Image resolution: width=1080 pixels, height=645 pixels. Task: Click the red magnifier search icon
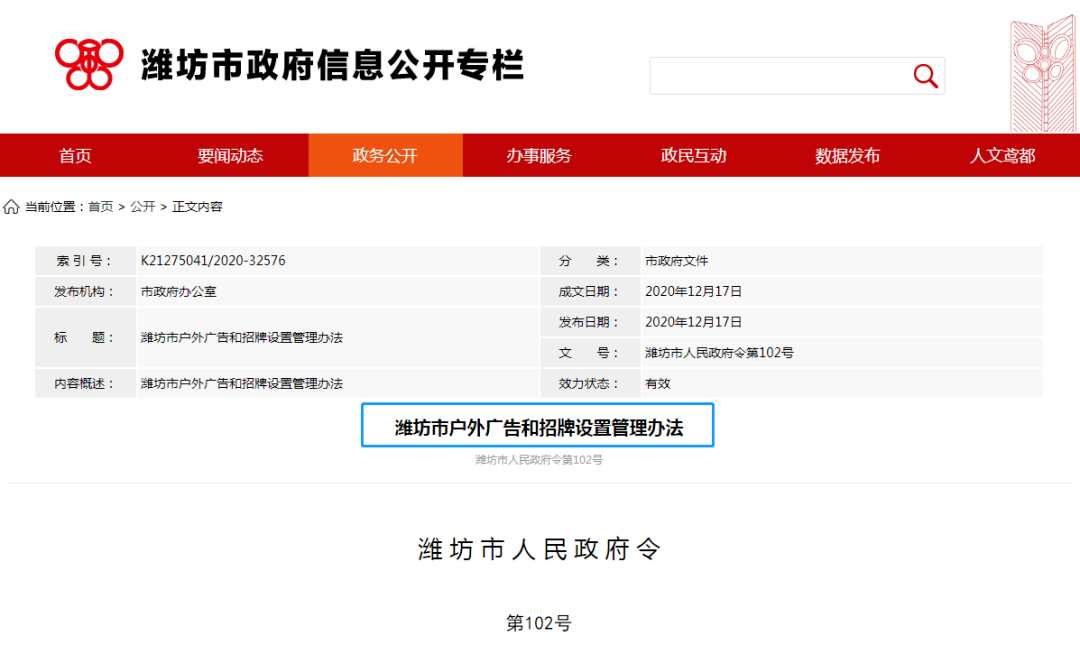click(x=925, y=76)
